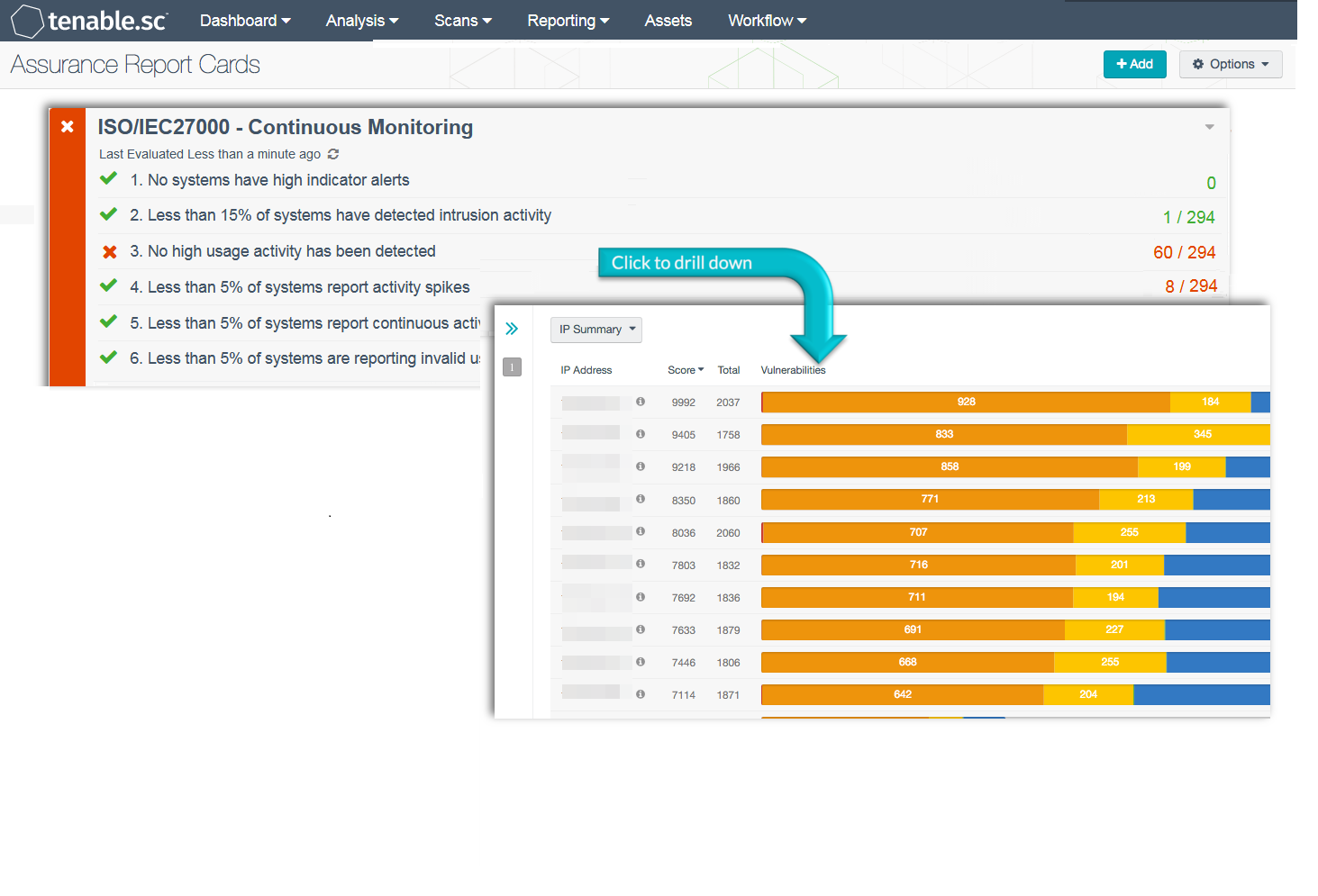The height and width of the screenshot is (896, 1318).
Task: Click the redacted IP address in 9405 row
Action: (x=591, y=433)
